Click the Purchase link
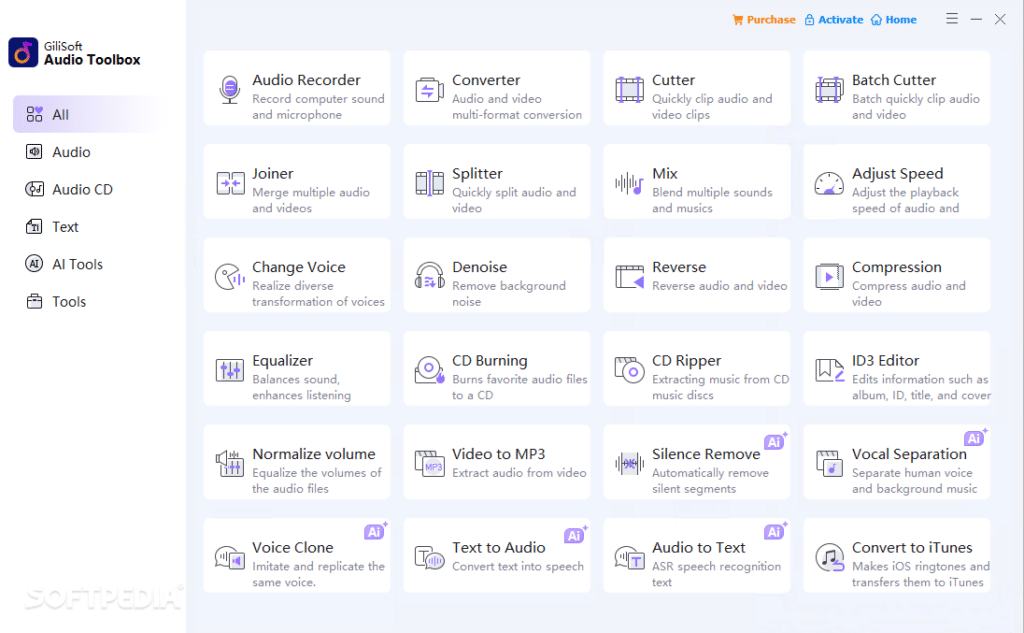Screen dimensions: 1024x633 point(763,20)
